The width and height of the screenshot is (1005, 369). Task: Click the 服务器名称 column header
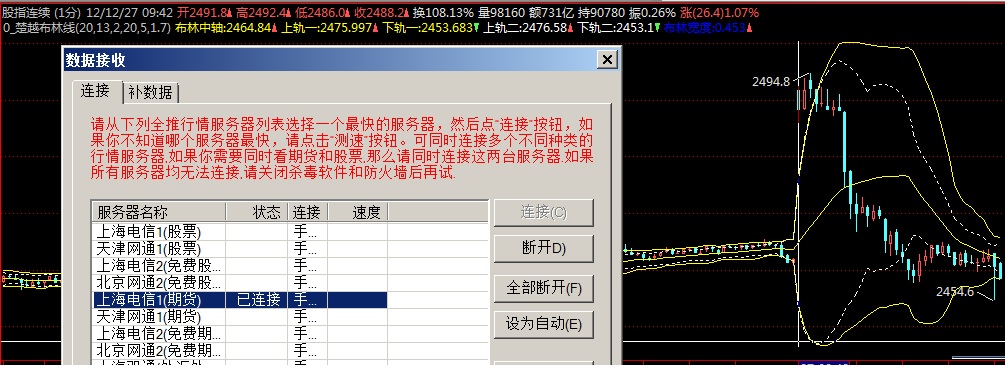[159, 212]
